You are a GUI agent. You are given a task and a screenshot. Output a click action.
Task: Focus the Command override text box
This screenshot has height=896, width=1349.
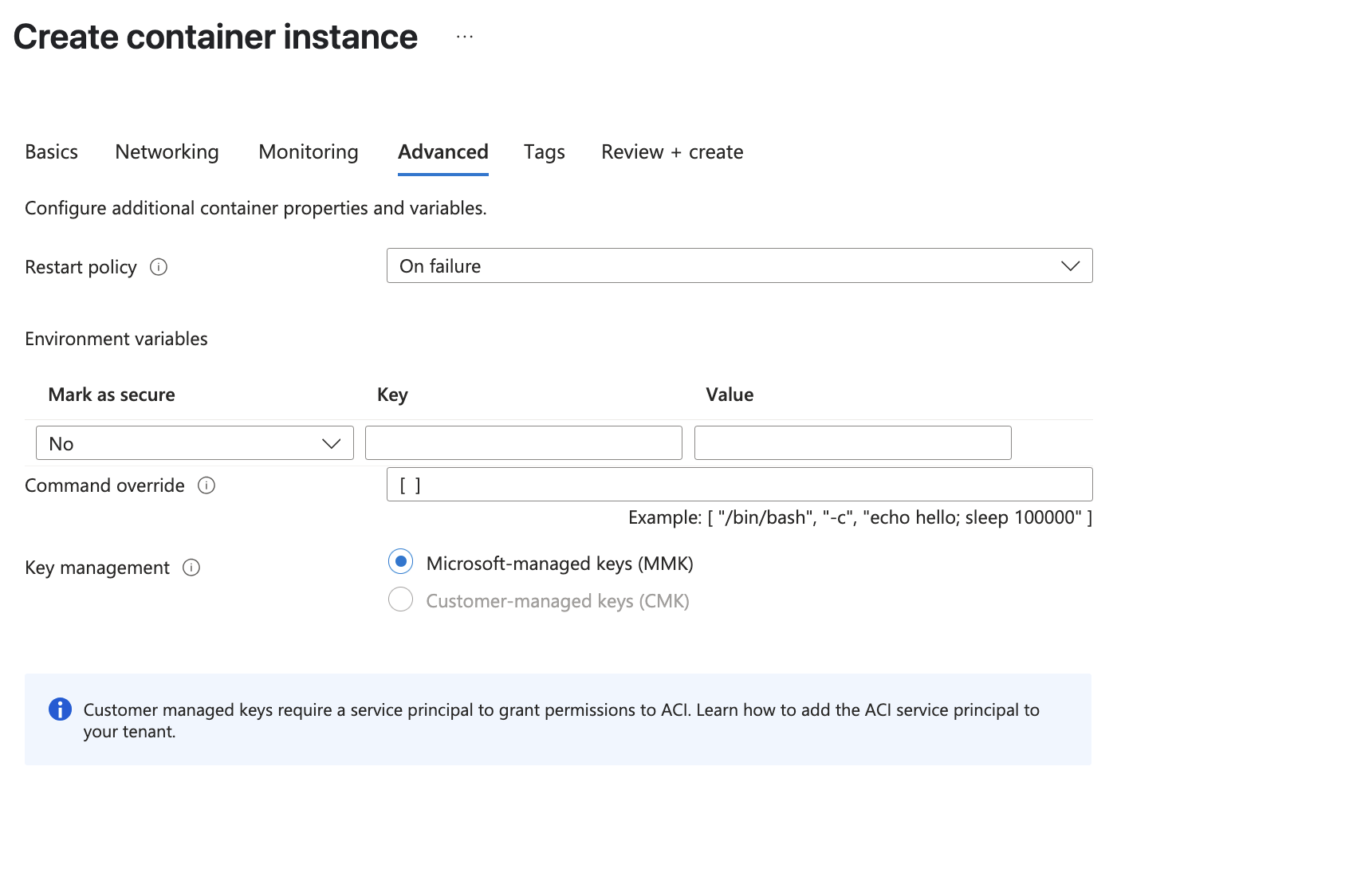pyautogui.click(x=739, y=485)
